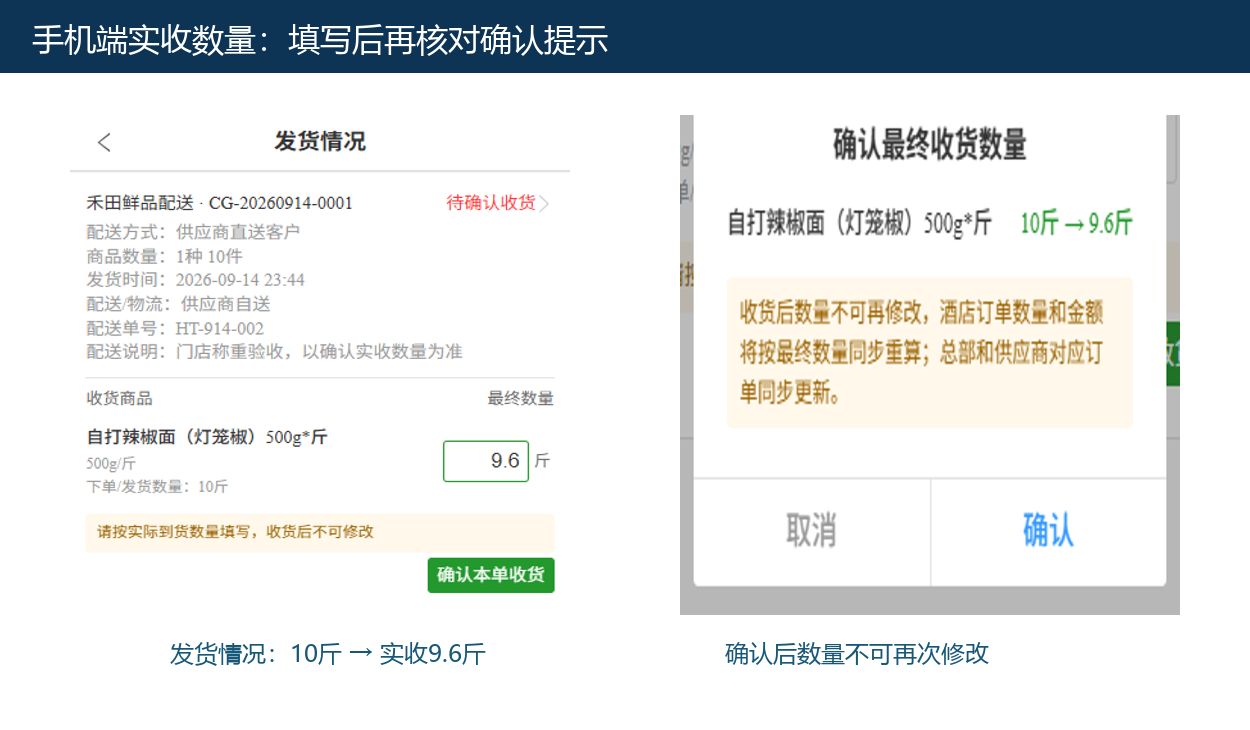
Task: Go back using the left arrow icon
Action: coord(104,142)
